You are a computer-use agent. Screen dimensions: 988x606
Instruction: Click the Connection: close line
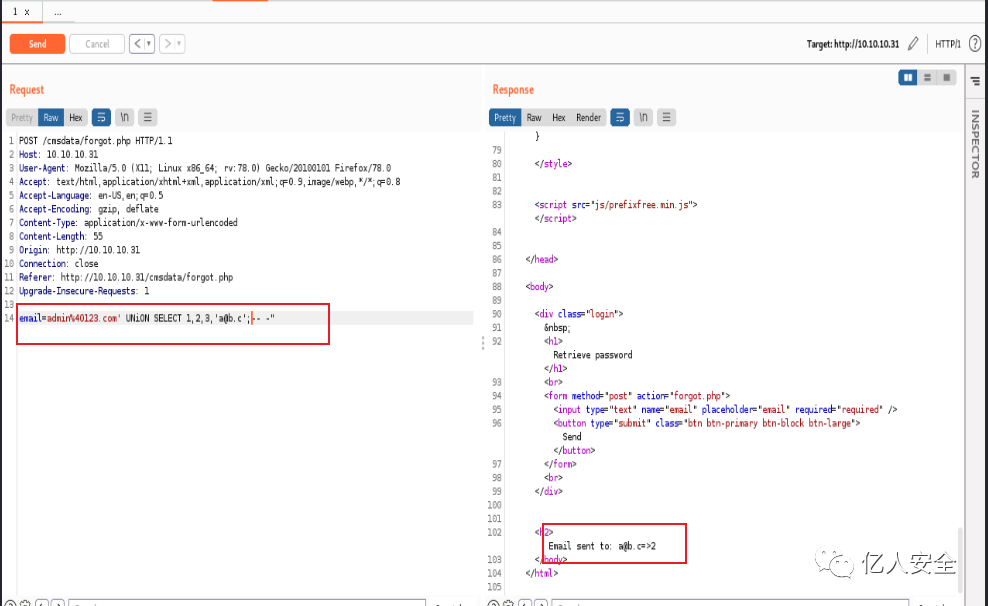coord(58,264)
